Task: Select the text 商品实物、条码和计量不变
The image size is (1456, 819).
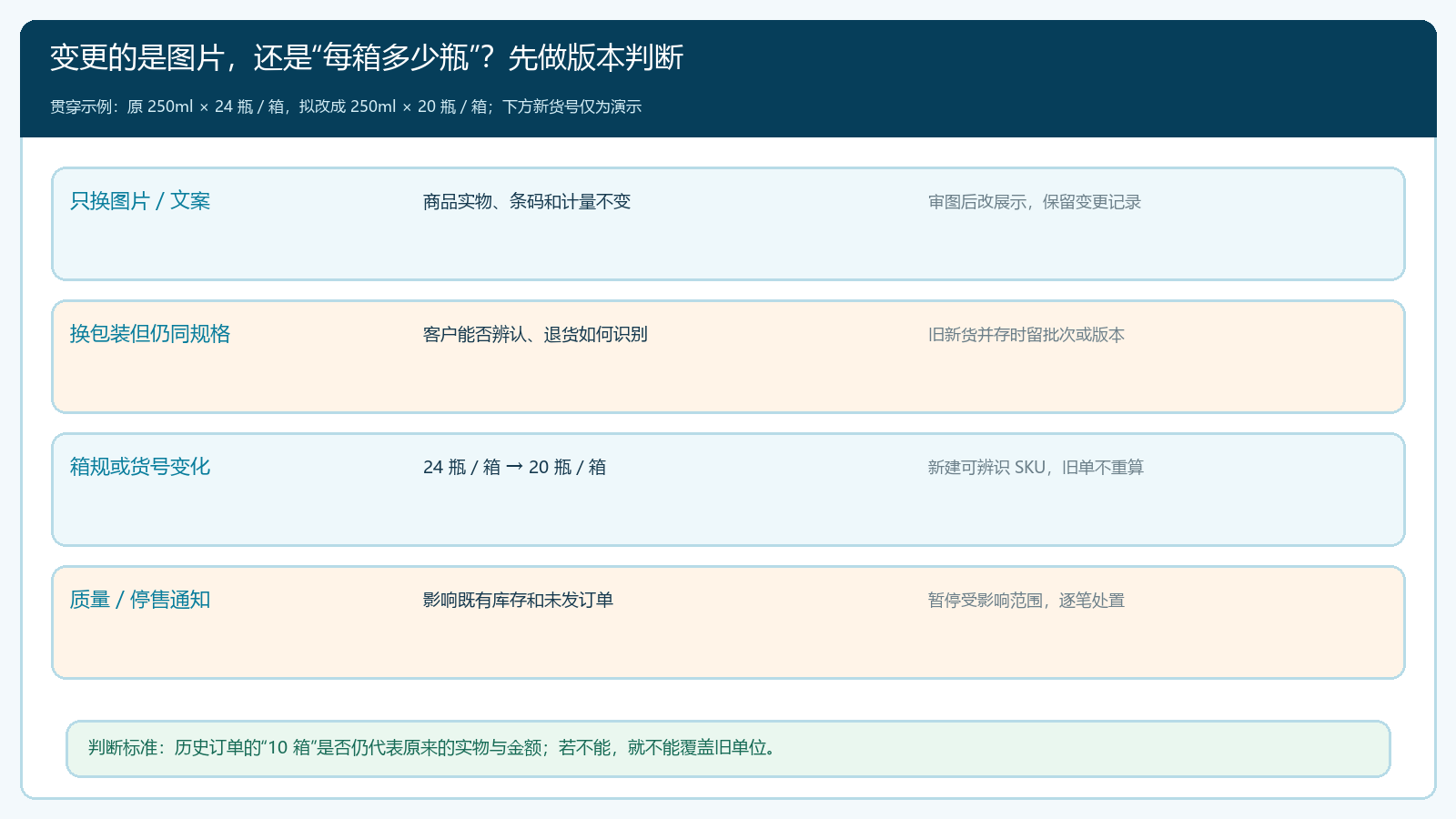Action: [x=527, y=202]
